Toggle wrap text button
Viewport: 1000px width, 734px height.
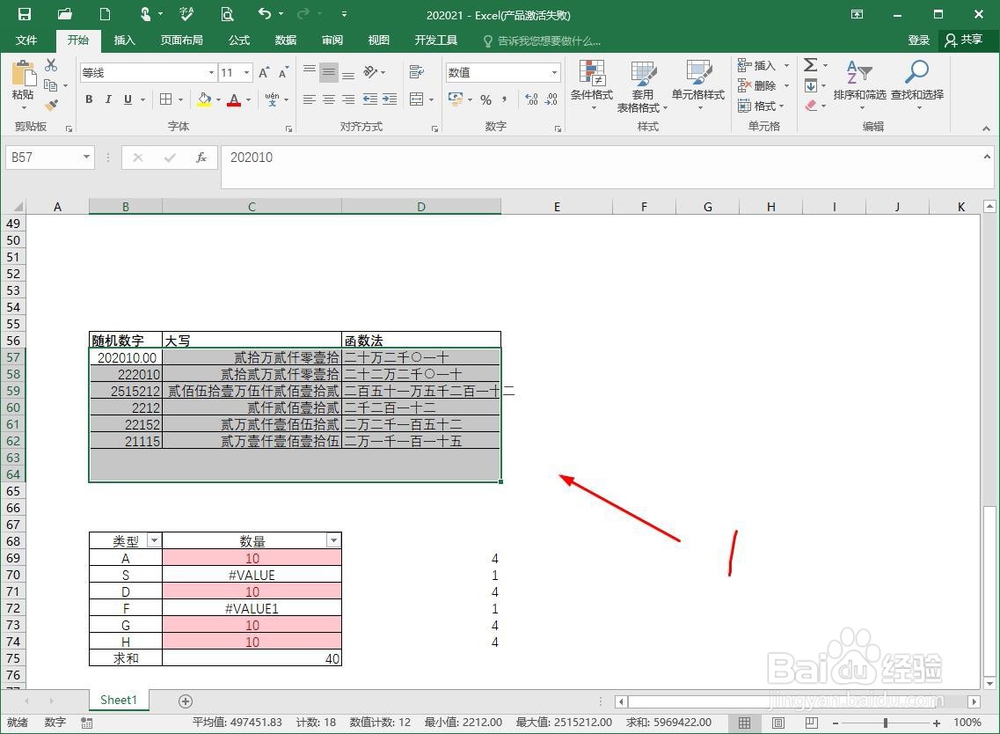(x=416, y=71)
